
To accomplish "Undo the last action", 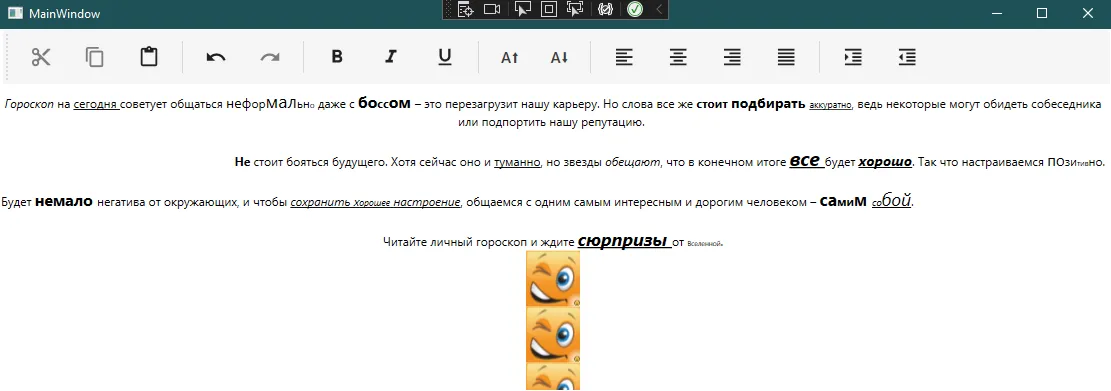I will coord(216,57).
